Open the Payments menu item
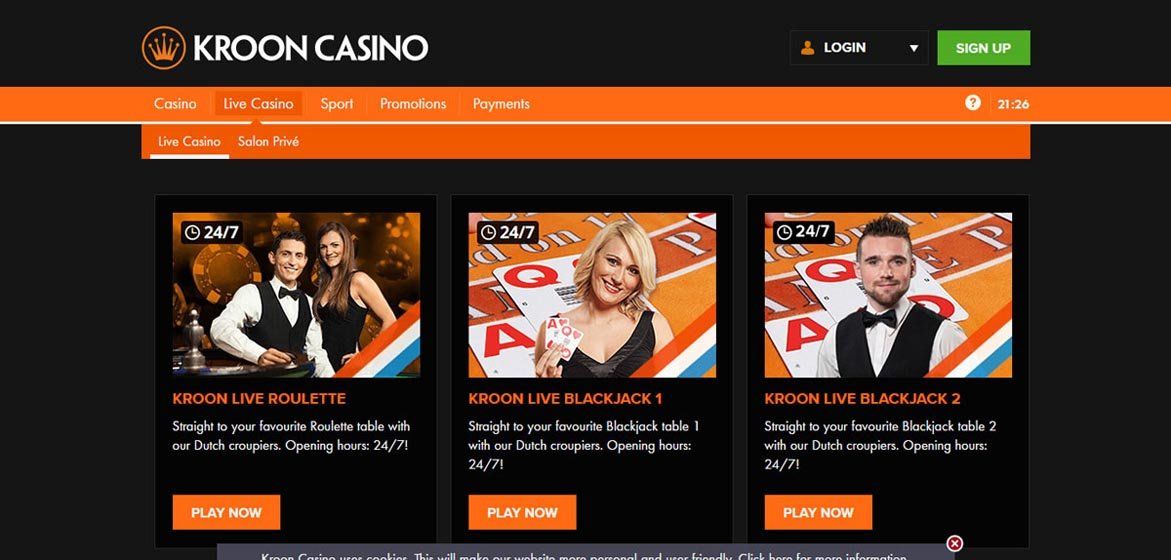This screenshot has width=1171, height=560. (x=501, y=104)
